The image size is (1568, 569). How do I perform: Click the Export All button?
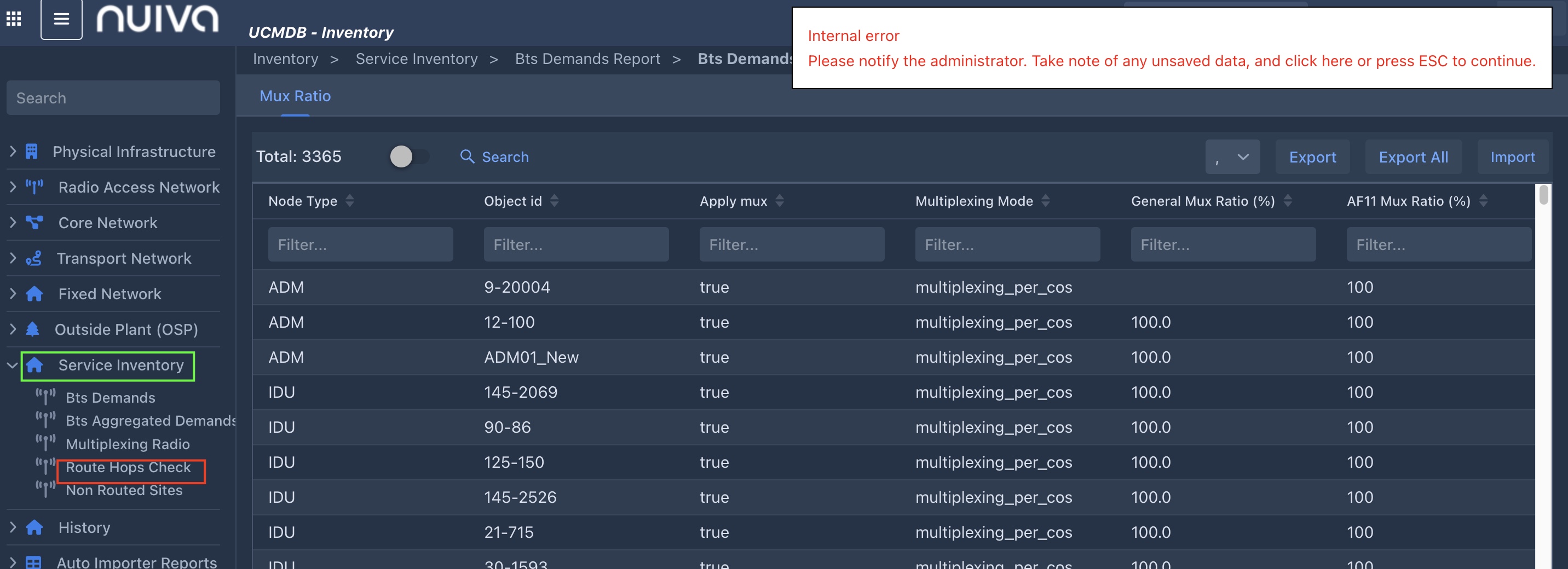click(1413, 157)
